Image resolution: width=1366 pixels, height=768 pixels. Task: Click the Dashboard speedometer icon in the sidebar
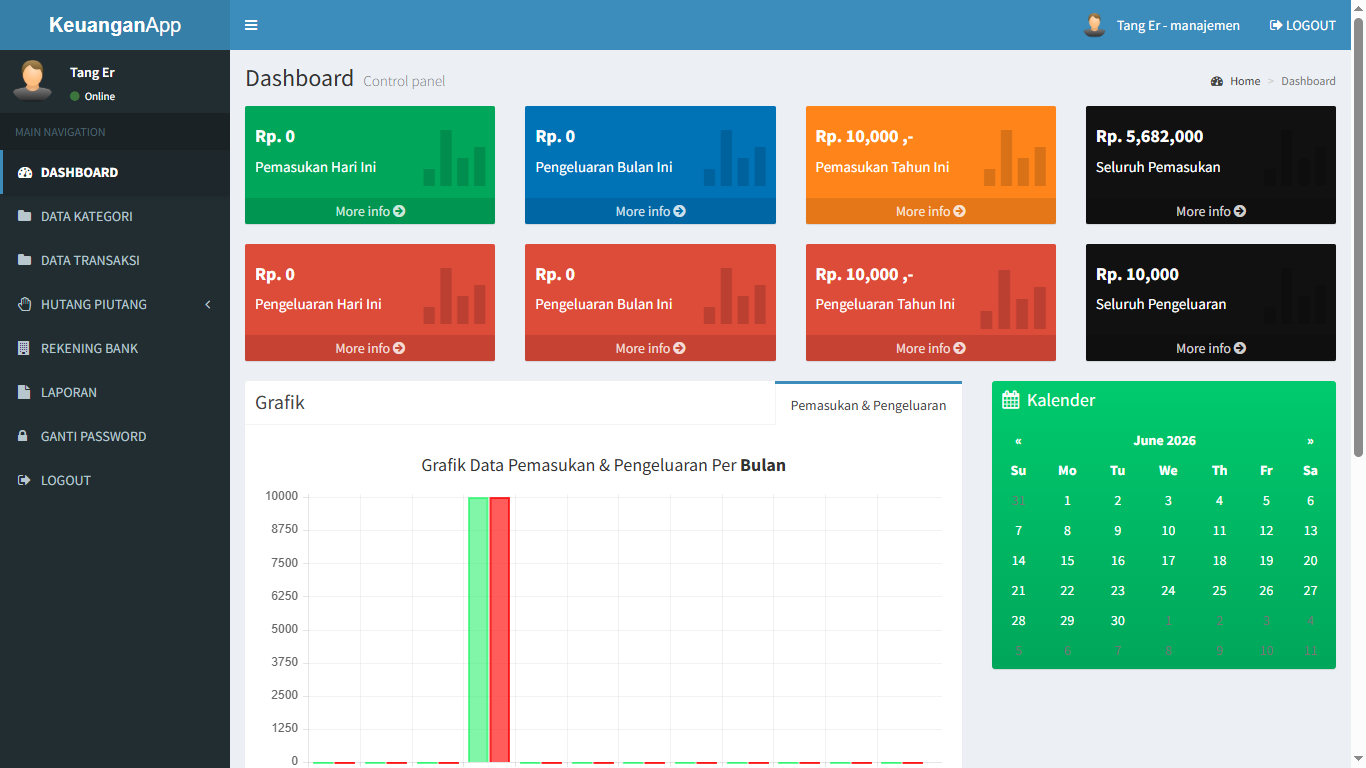pyautogui.click(x=25, y=172)
